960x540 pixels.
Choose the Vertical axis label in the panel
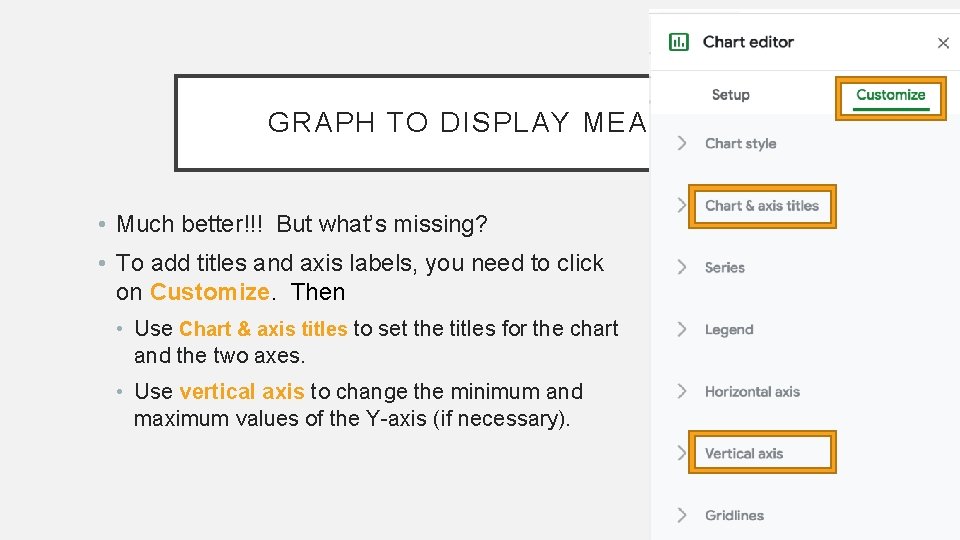tap(744, 454)
